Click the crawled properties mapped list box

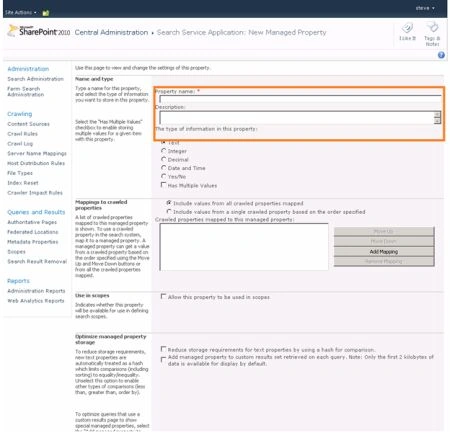coord(244,247)
